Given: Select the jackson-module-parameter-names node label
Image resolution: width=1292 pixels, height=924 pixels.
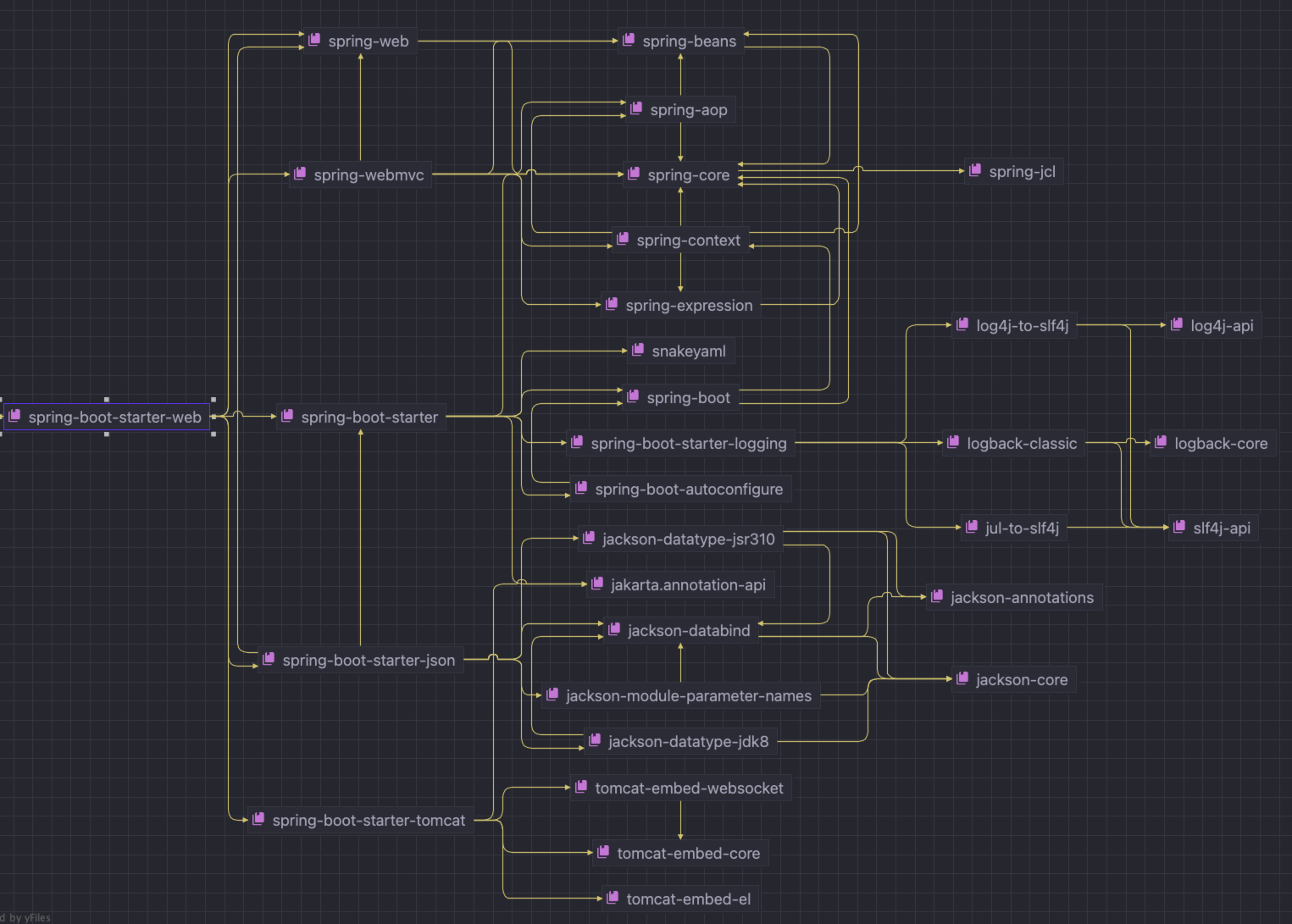Looking at the screenshot, I should (689, 696).
